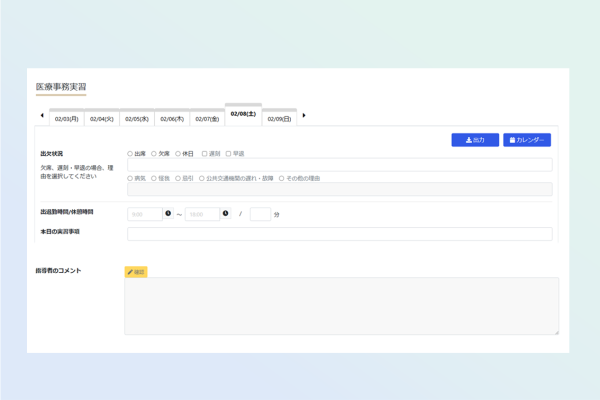Select the 出席 radio button
This screenshot has width=600, height=400.
(x=130, y=154)
